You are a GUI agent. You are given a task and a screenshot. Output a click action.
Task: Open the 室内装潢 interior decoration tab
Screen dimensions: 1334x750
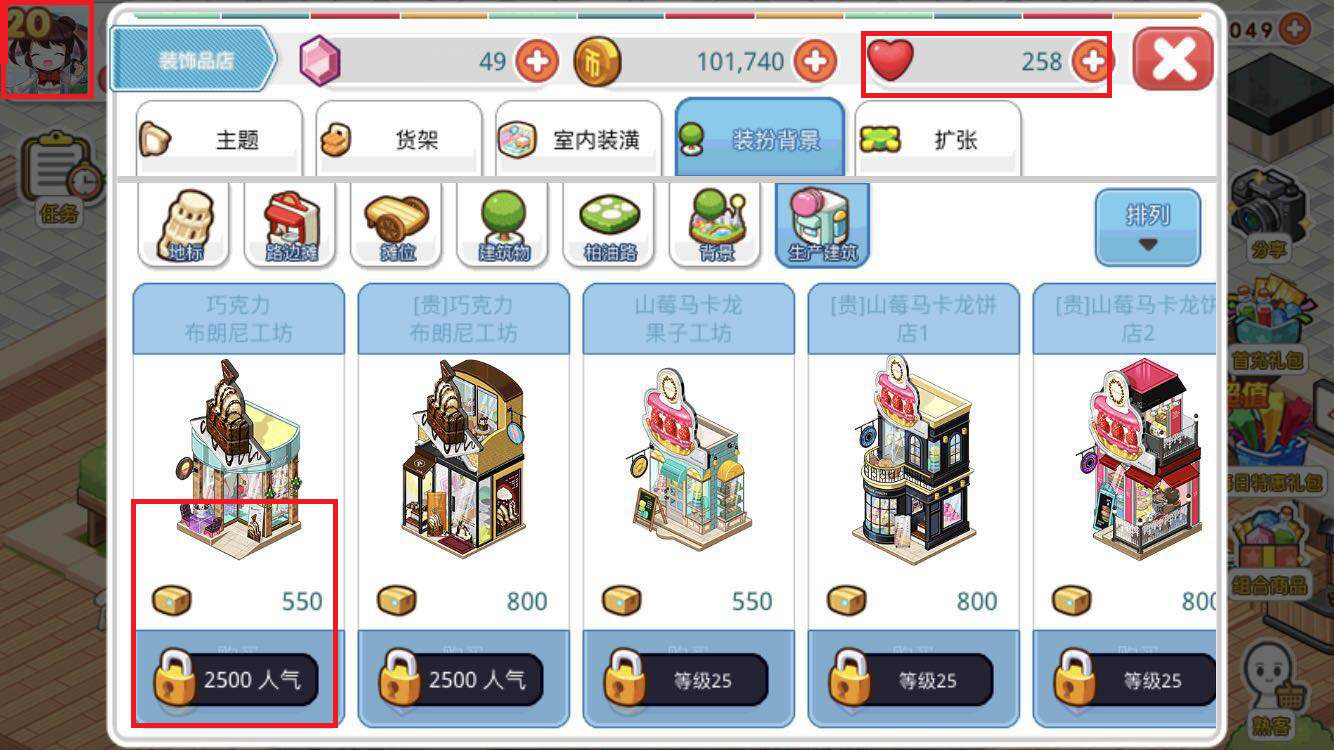578,139
